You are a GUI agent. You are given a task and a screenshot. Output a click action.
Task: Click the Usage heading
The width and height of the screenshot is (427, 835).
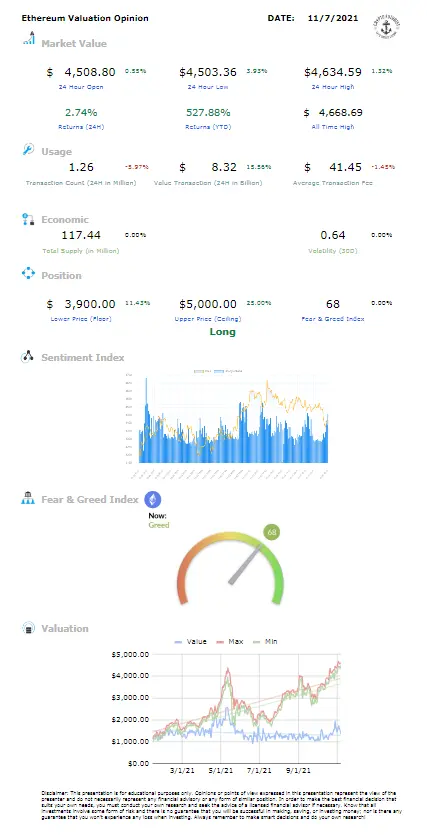click(56, 152)
